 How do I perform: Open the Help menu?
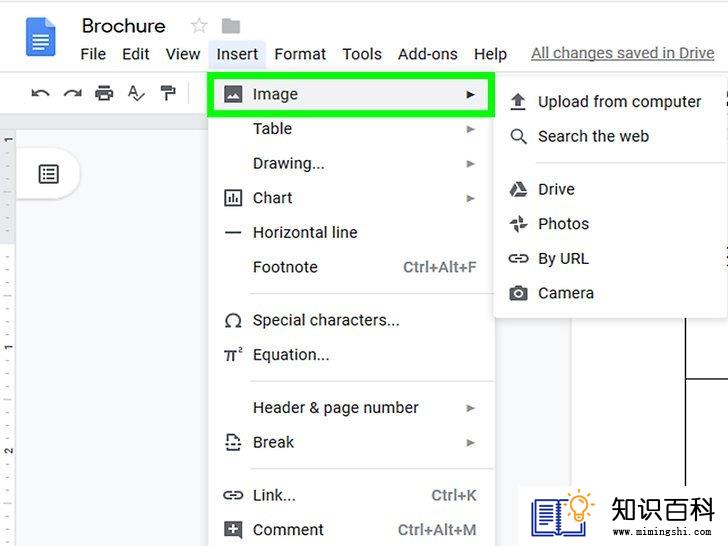tap(490, 54)
